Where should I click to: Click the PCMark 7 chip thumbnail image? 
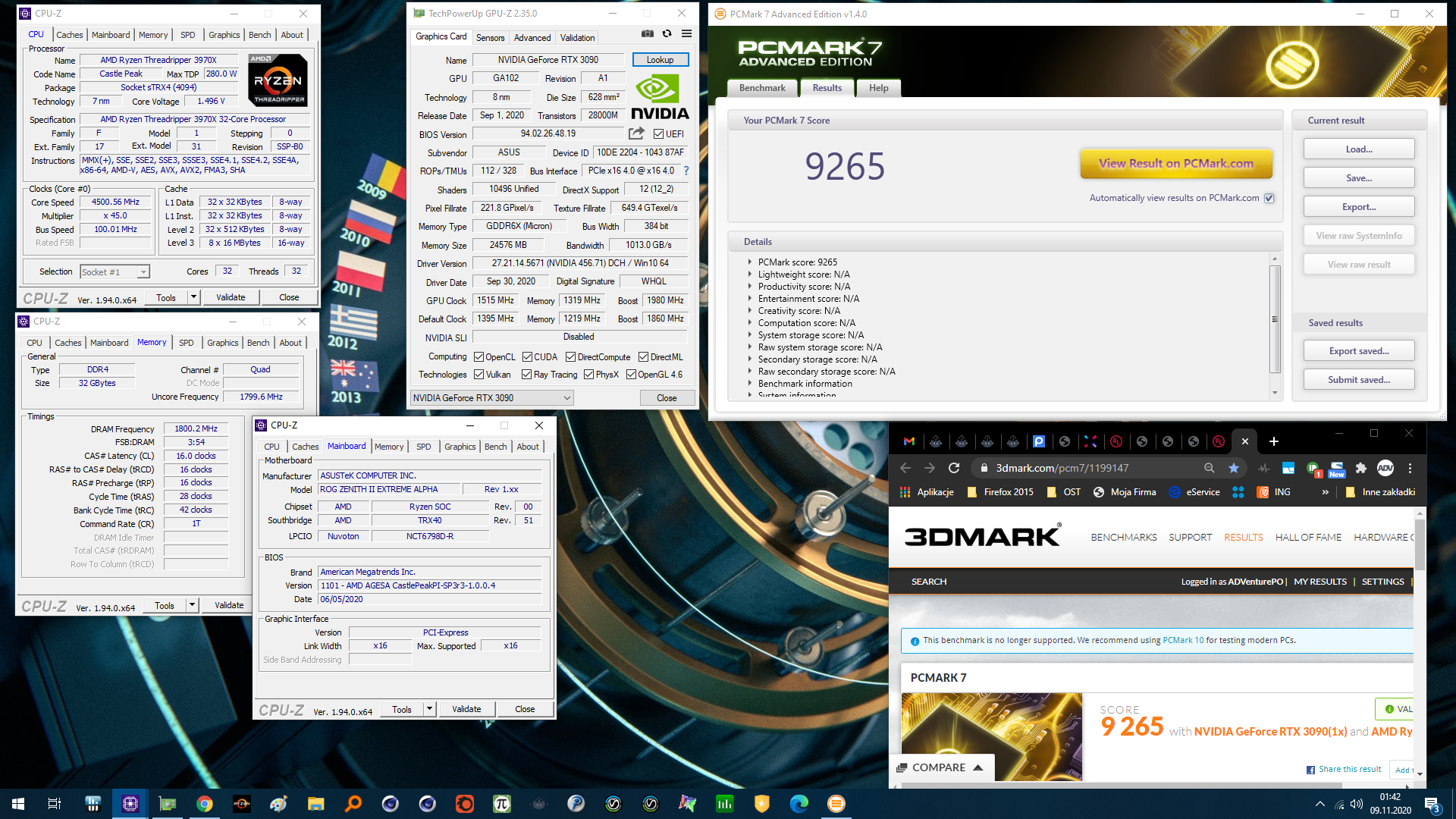(x=992, y=736)
